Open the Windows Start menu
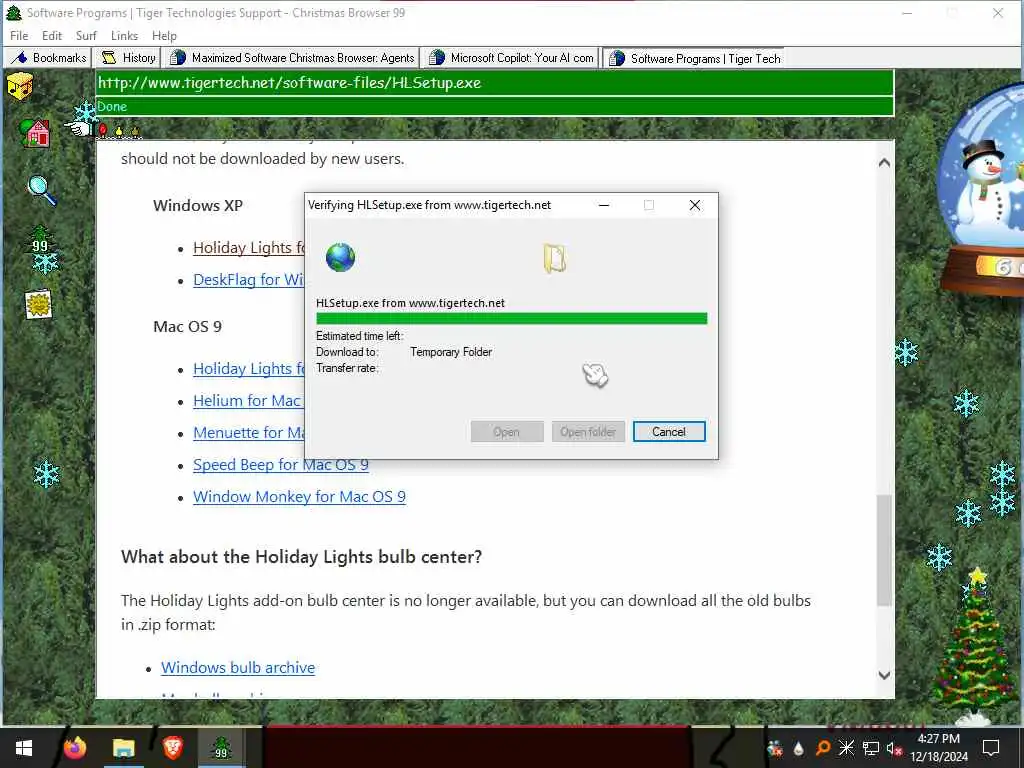The width and height of the screenshot is (1024, 768). [x=24, y=747]
